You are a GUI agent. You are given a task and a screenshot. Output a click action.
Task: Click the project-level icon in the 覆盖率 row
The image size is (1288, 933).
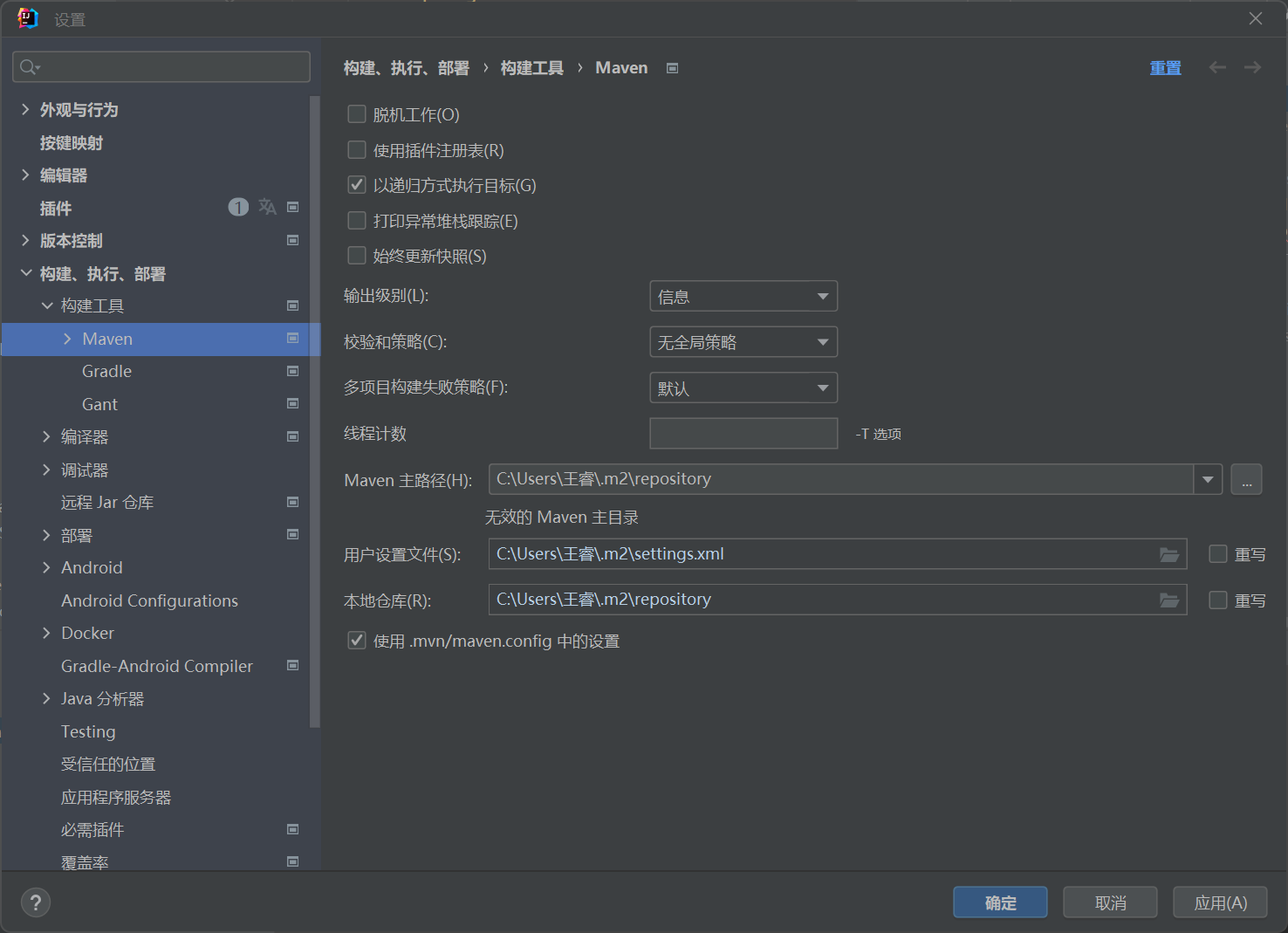[x=293, y=861]
